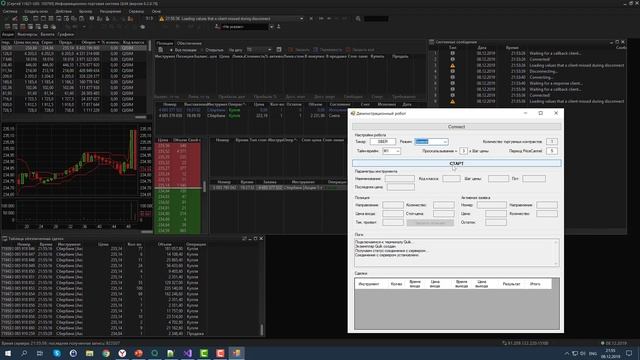Click the Connect button in the robot window

pyautogui.click(x=456, y=127)
